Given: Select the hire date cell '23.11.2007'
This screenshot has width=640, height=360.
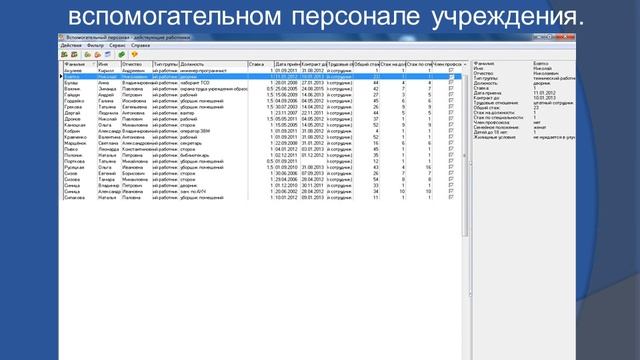Looking at the screenshot, I should coord(287,113).
